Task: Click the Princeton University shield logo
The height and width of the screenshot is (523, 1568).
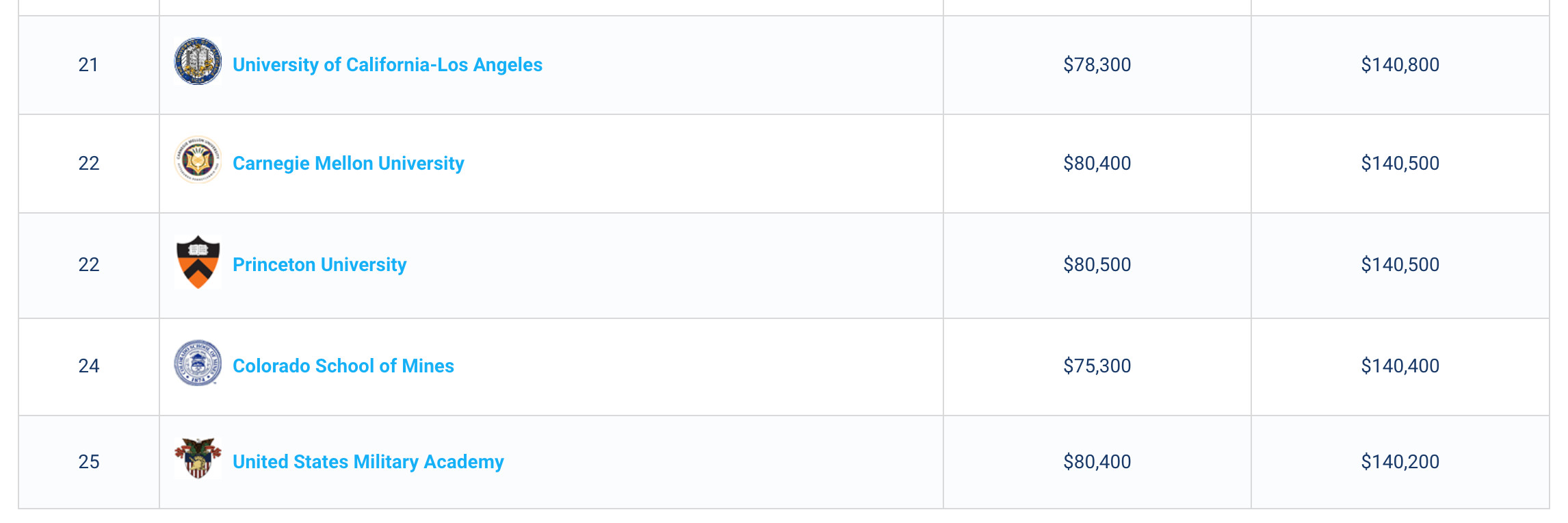Action: coord(198,263)
